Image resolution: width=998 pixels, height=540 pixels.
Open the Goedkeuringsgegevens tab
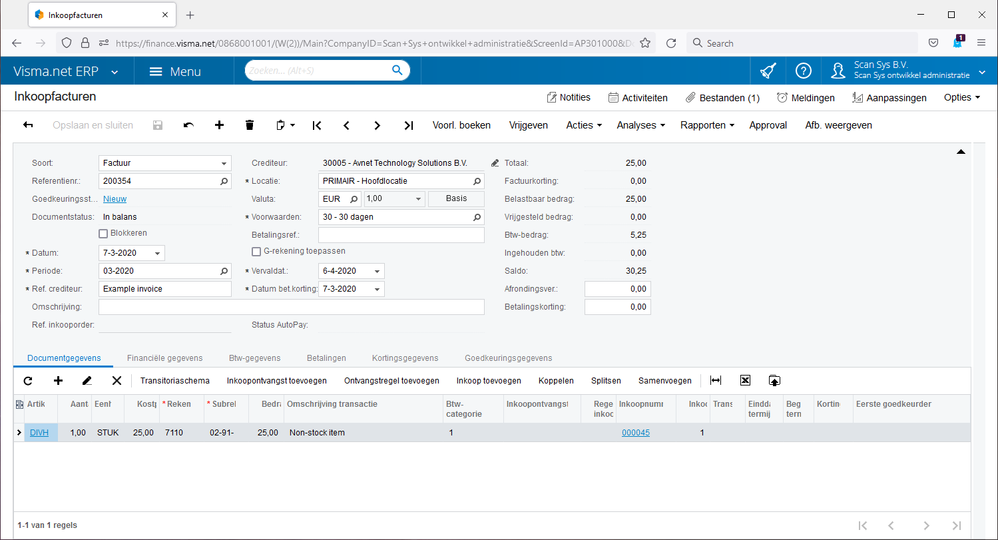click(x=509, y=358)
